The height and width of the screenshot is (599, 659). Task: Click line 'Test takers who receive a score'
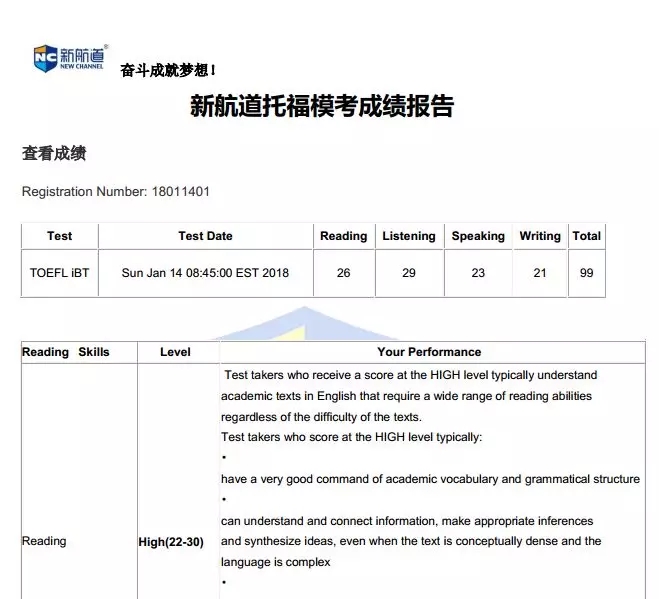[411, 375]
